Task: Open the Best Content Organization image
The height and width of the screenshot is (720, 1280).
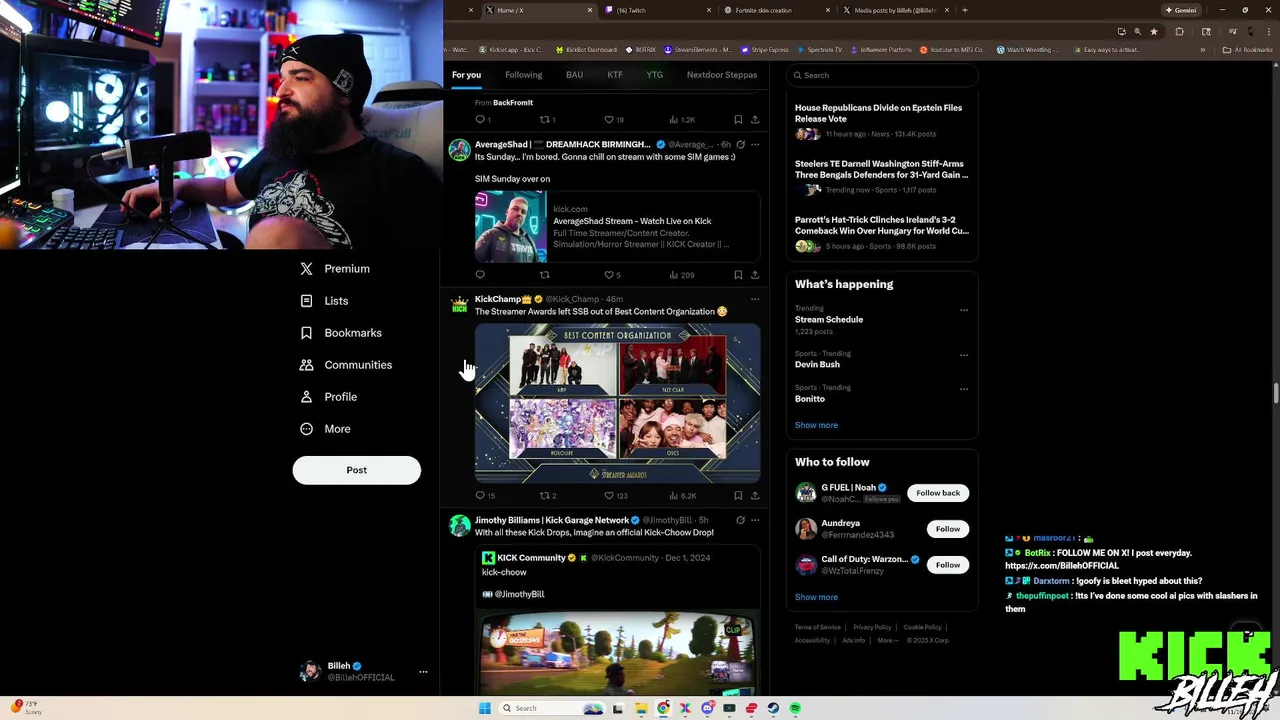Action: point(617,403)
